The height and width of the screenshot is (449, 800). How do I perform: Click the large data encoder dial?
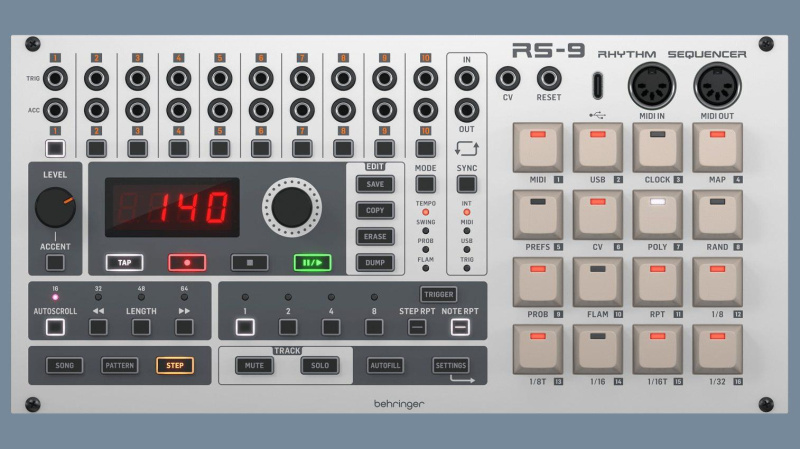[292, 207]
